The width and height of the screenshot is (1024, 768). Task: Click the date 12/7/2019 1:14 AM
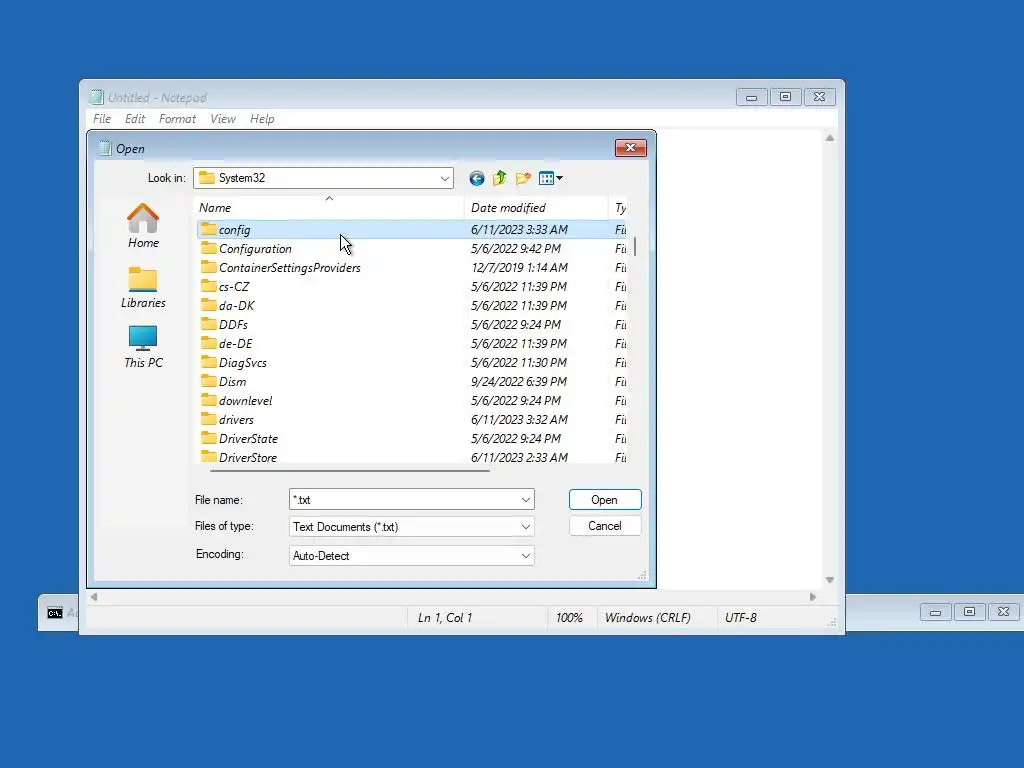tap(519, 267)
